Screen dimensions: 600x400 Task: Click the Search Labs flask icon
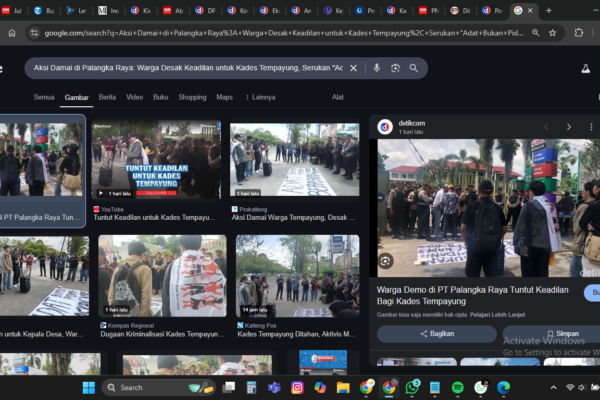click(x=586, y=68)
